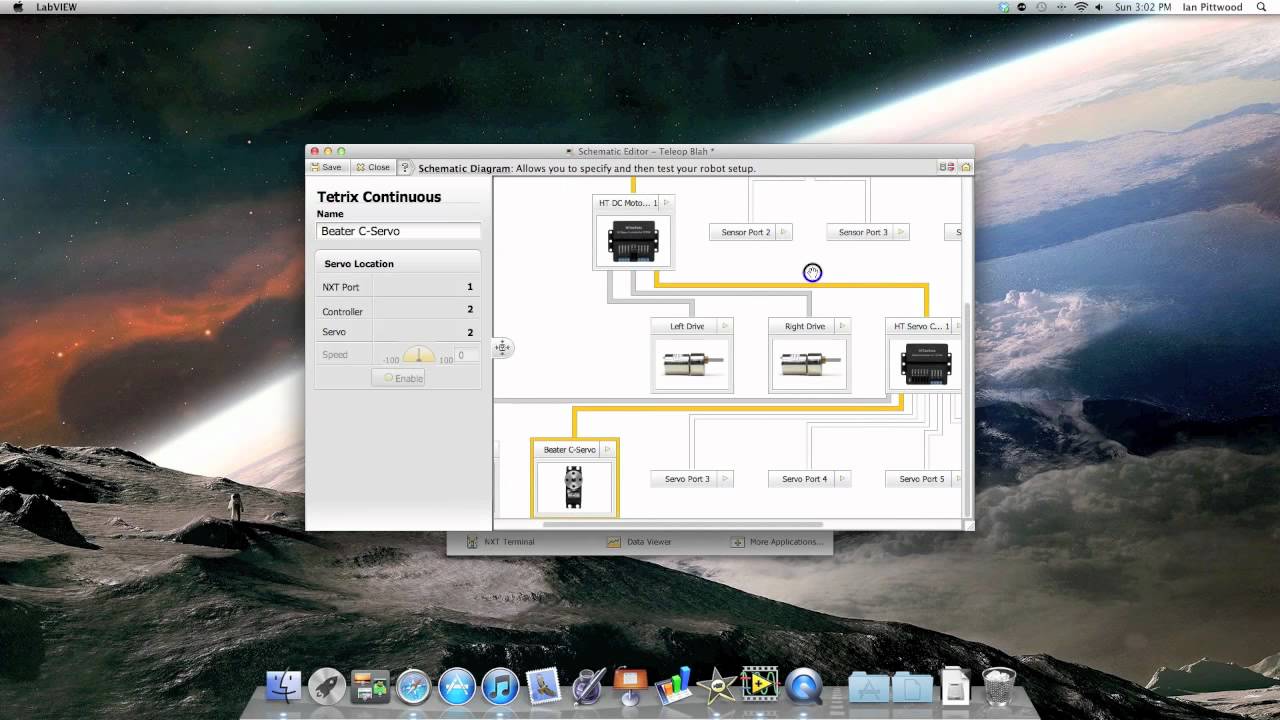1280x720 pixels.
Task: Open QuickTime Player from the Dock
Action: [x=803, y=687]
